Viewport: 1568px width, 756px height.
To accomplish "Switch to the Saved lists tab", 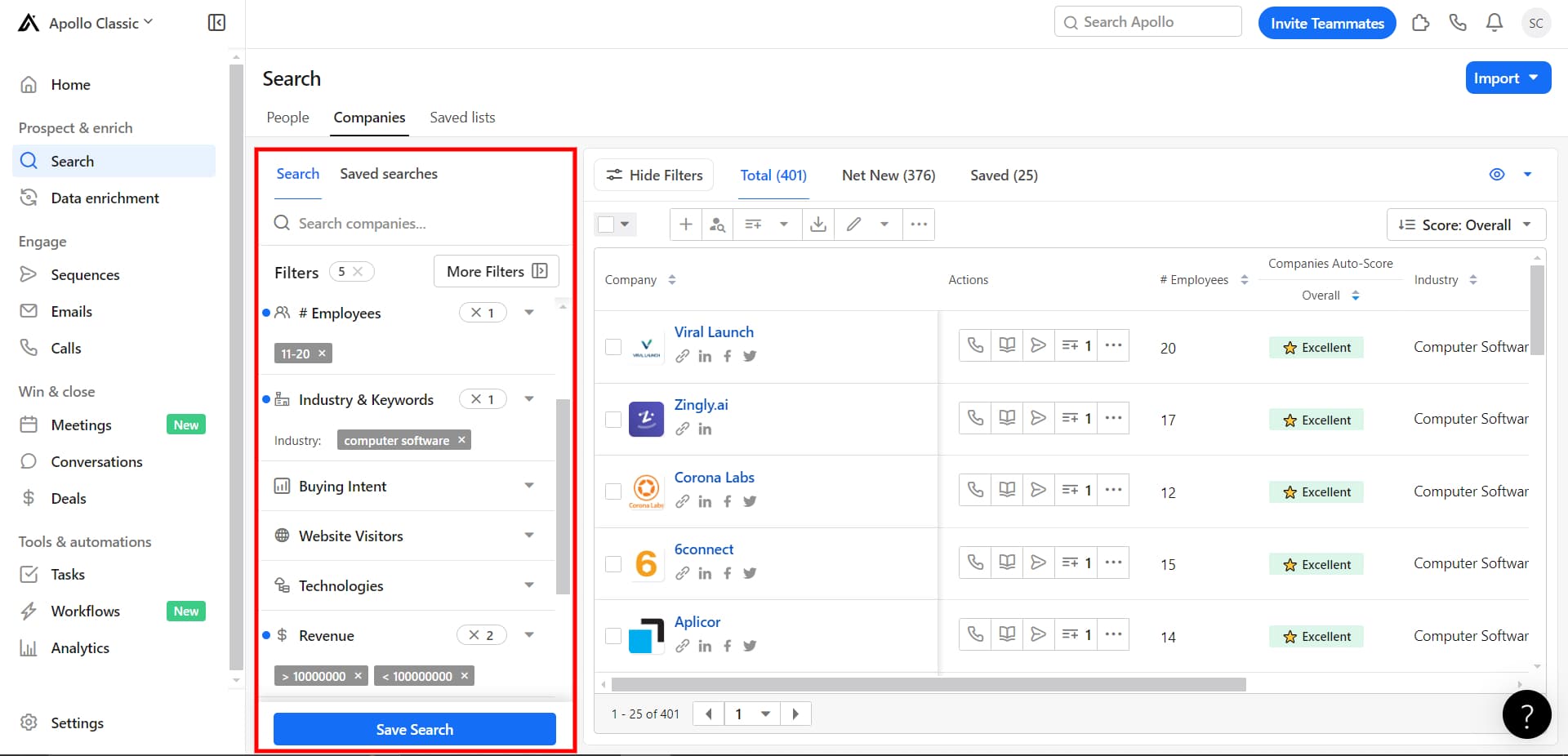I will [x=462, y=117].
